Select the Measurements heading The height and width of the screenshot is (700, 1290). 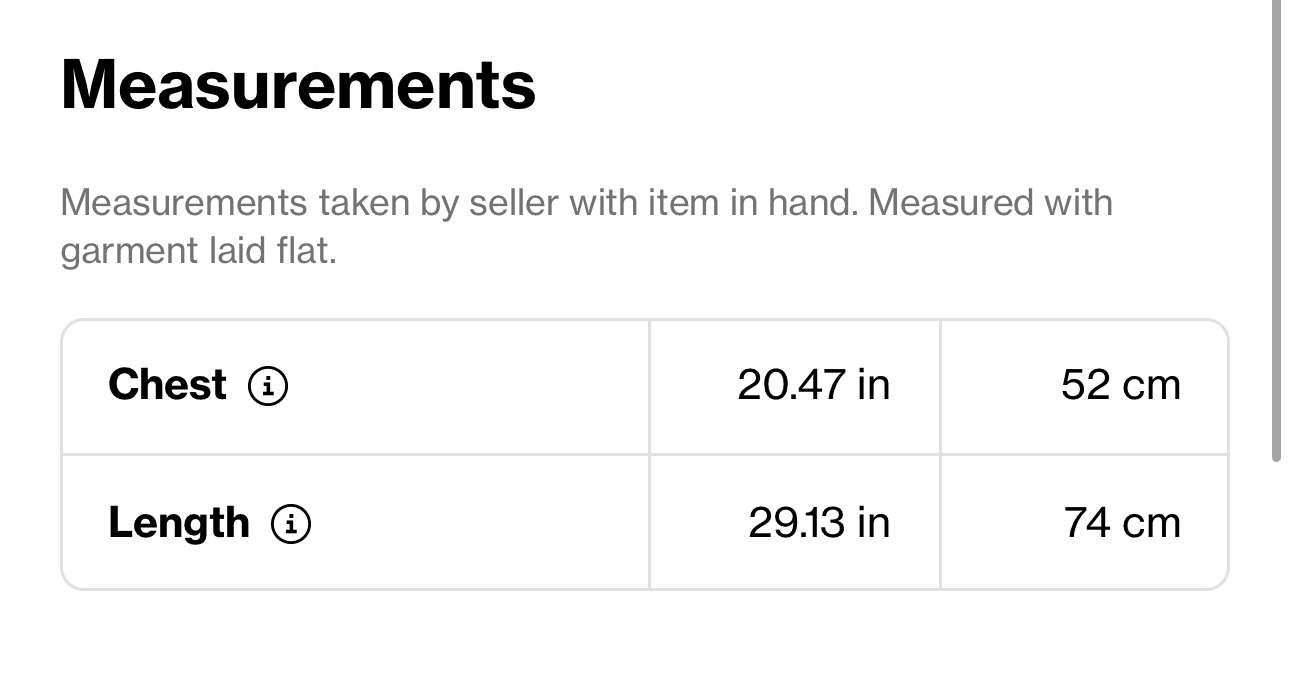click(x=298, y=85)
